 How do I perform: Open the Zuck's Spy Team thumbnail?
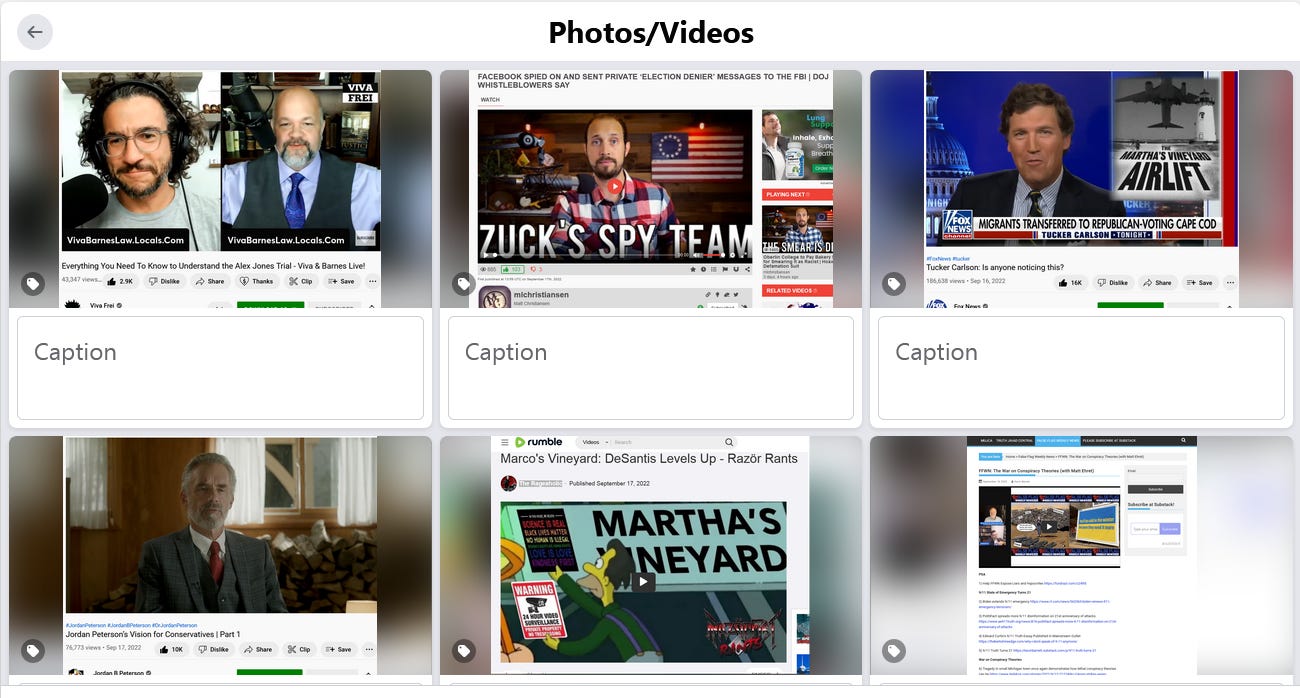pyautogui.click(x=650, y=189)
